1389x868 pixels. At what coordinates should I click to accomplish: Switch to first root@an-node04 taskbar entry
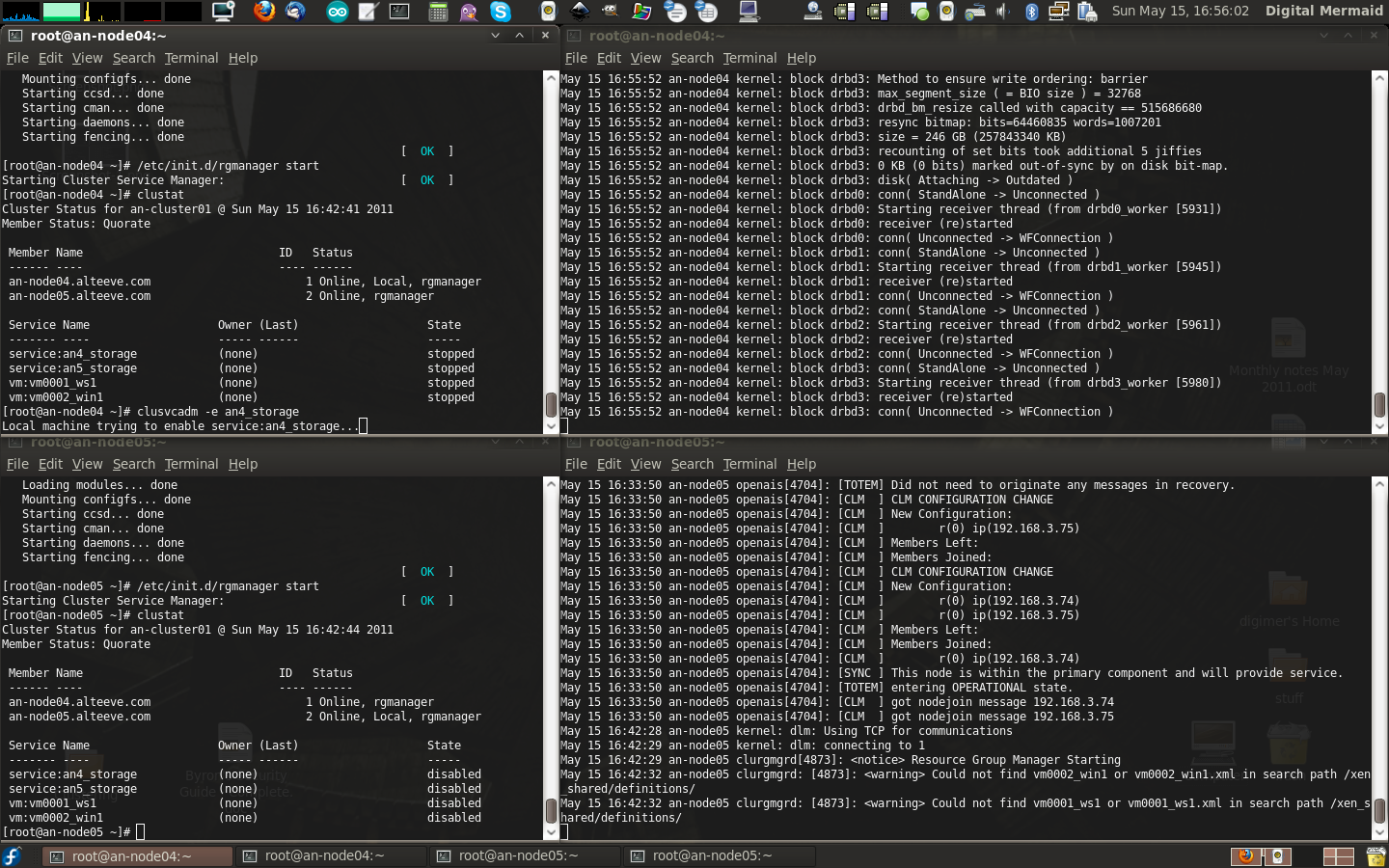coord(137,856)
